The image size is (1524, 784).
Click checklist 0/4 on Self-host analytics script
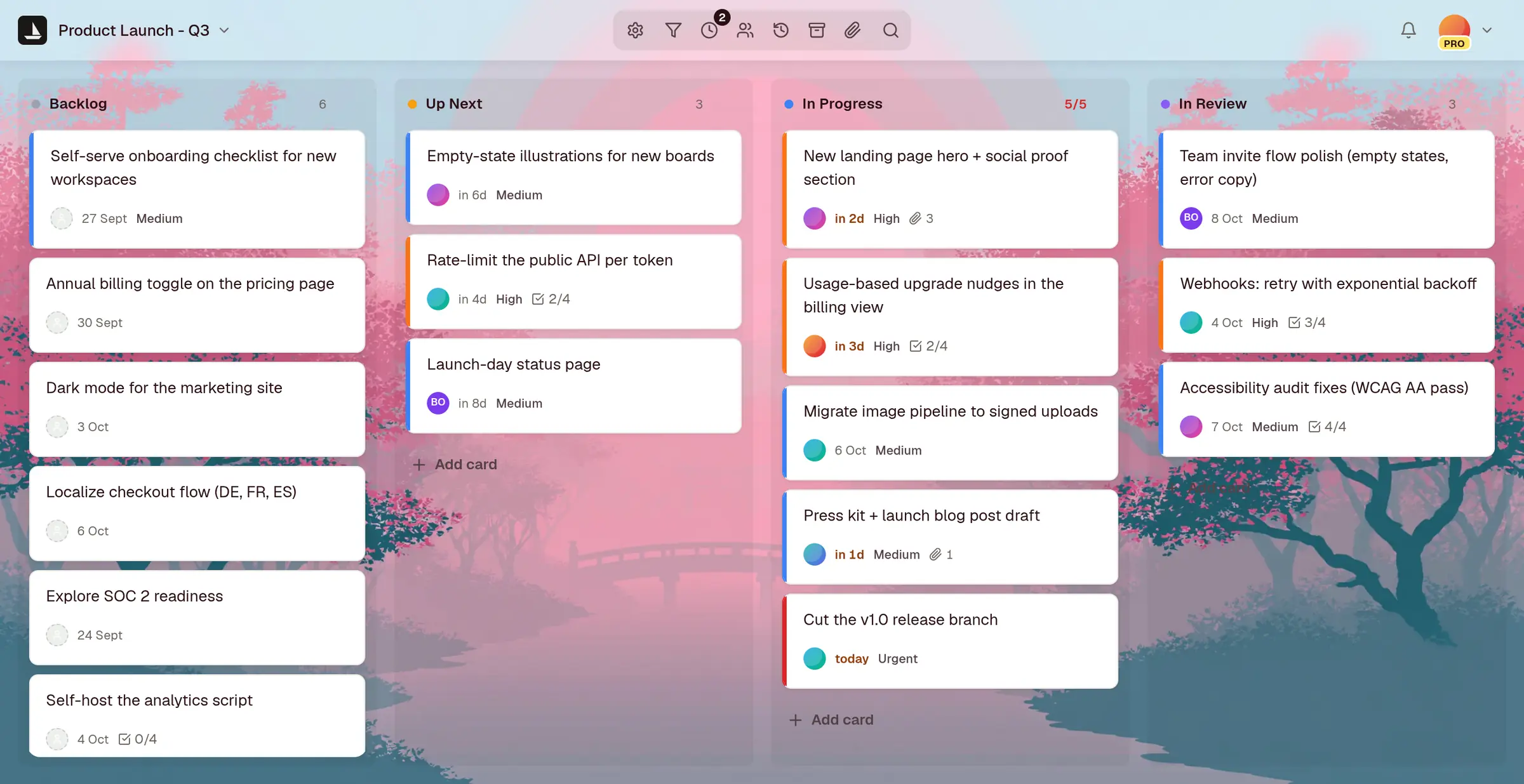[x=137, y=739]
